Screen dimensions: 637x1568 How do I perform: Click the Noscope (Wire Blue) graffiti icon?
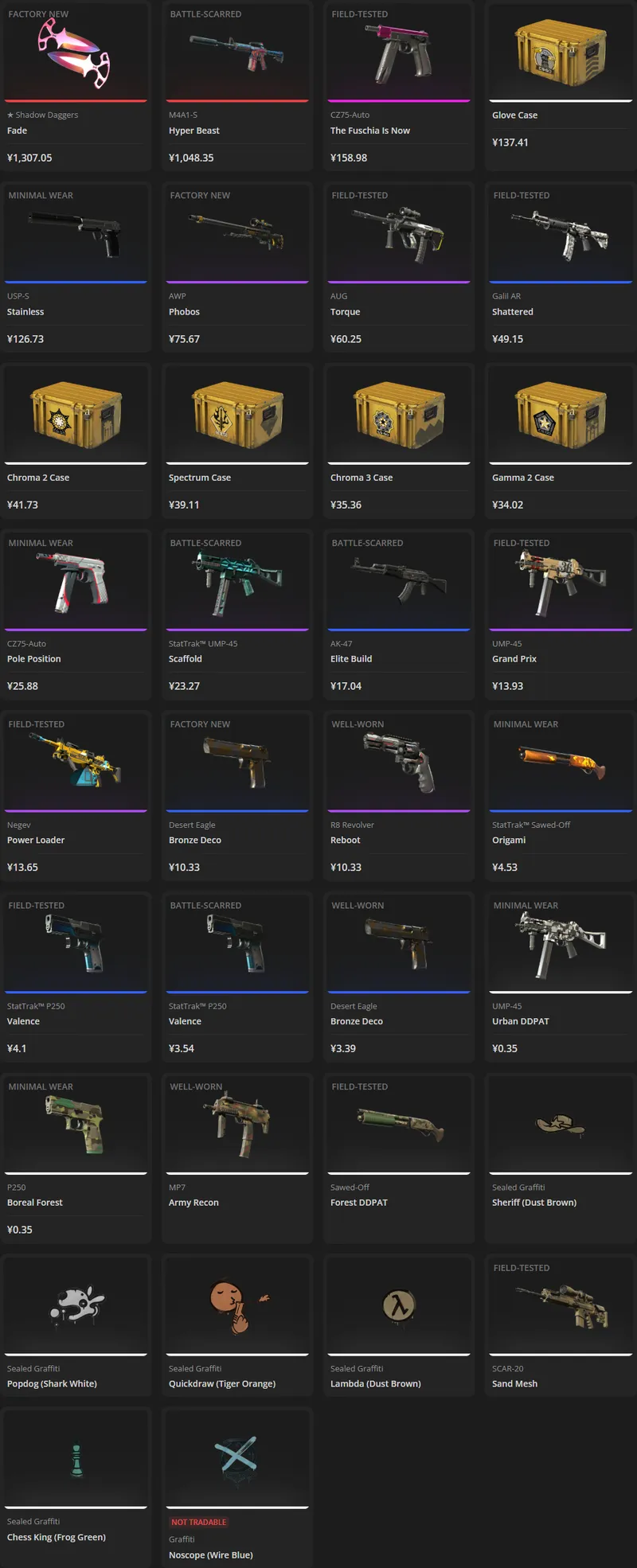237,1458
